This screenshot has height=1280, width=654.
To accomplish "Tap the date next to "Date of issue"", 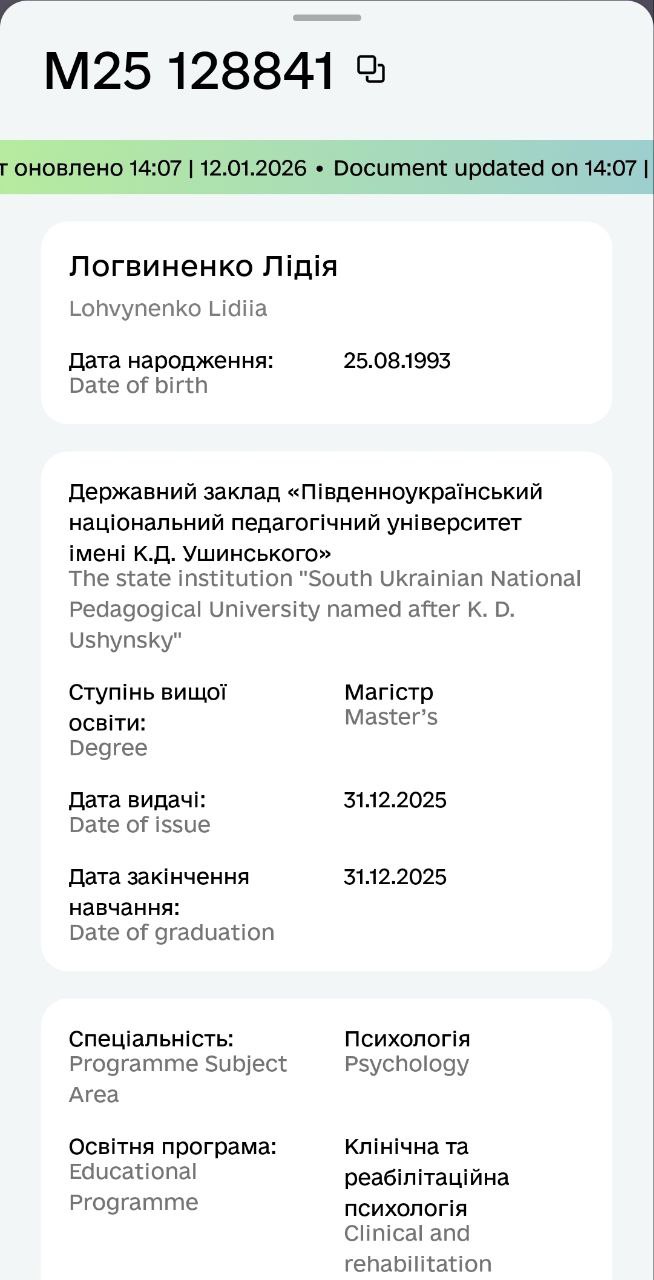I will (x=395, y=800).
